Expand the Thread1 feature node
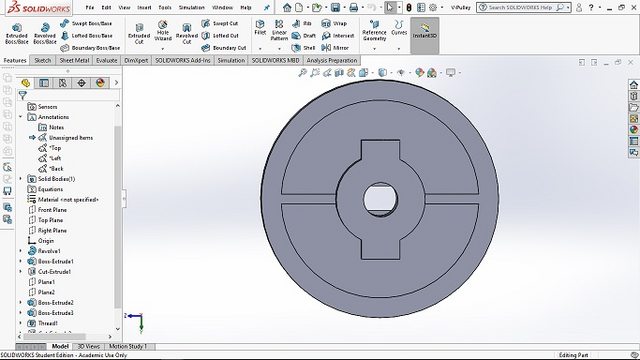 21,323
